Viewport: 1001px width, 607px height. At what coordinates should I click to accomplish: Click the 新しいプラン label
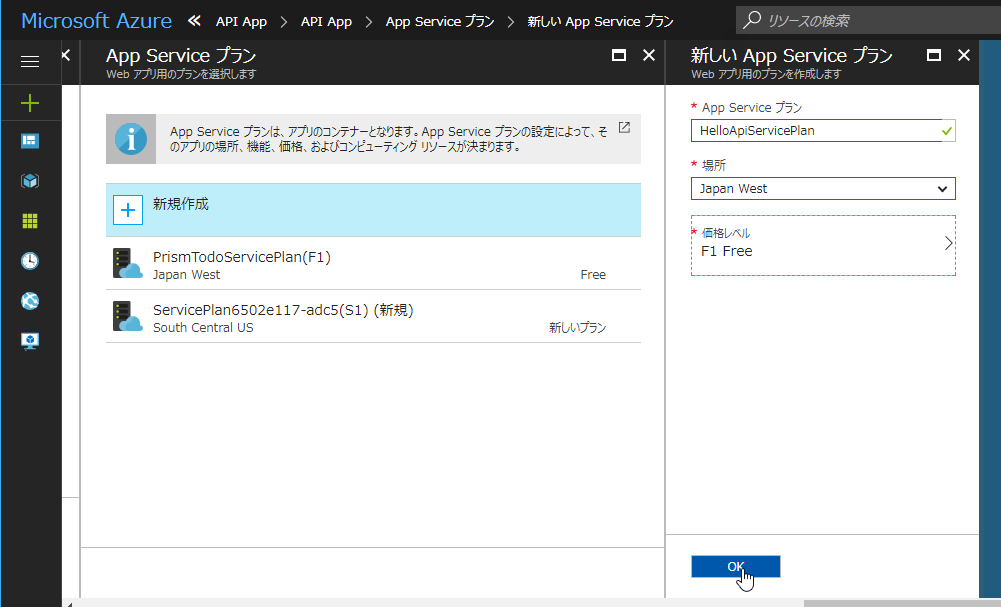coord(577,328)
